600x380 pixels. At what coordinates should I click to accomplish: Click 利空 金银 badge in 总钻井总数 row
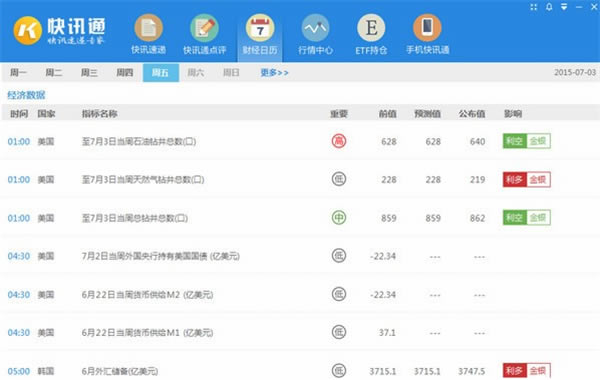pos(527,218)
